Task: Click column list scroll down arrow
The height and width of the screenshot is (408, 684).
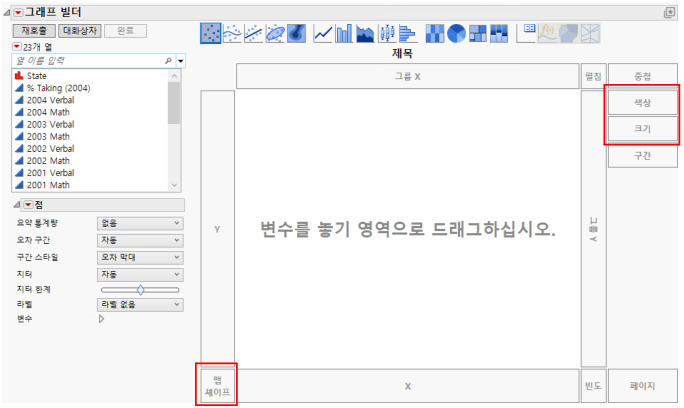Action: coord(174,185)
